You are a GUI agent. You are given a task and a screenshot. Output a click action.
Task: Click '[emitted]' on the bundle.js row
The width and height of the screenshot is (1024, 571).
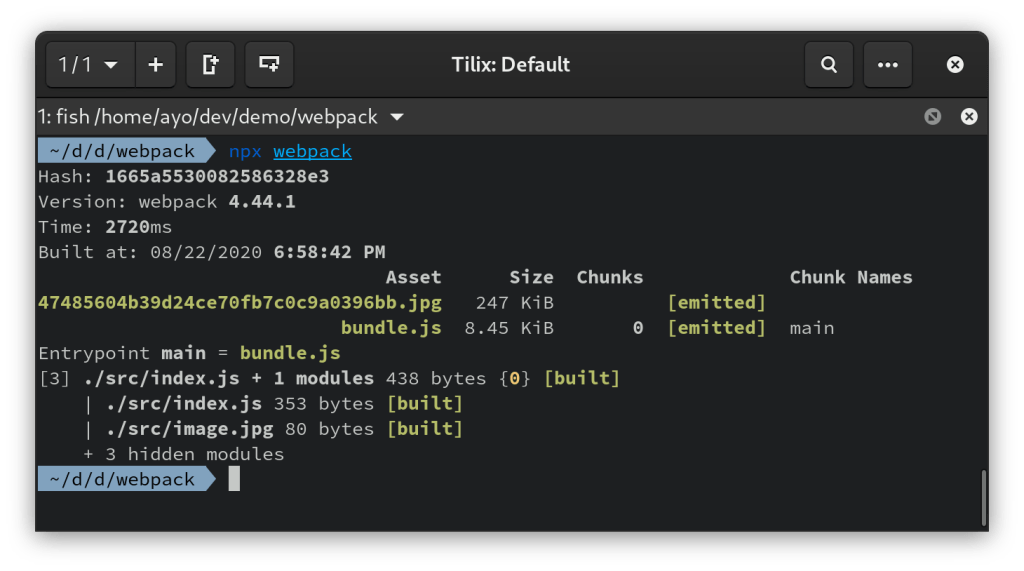[716, 328]
